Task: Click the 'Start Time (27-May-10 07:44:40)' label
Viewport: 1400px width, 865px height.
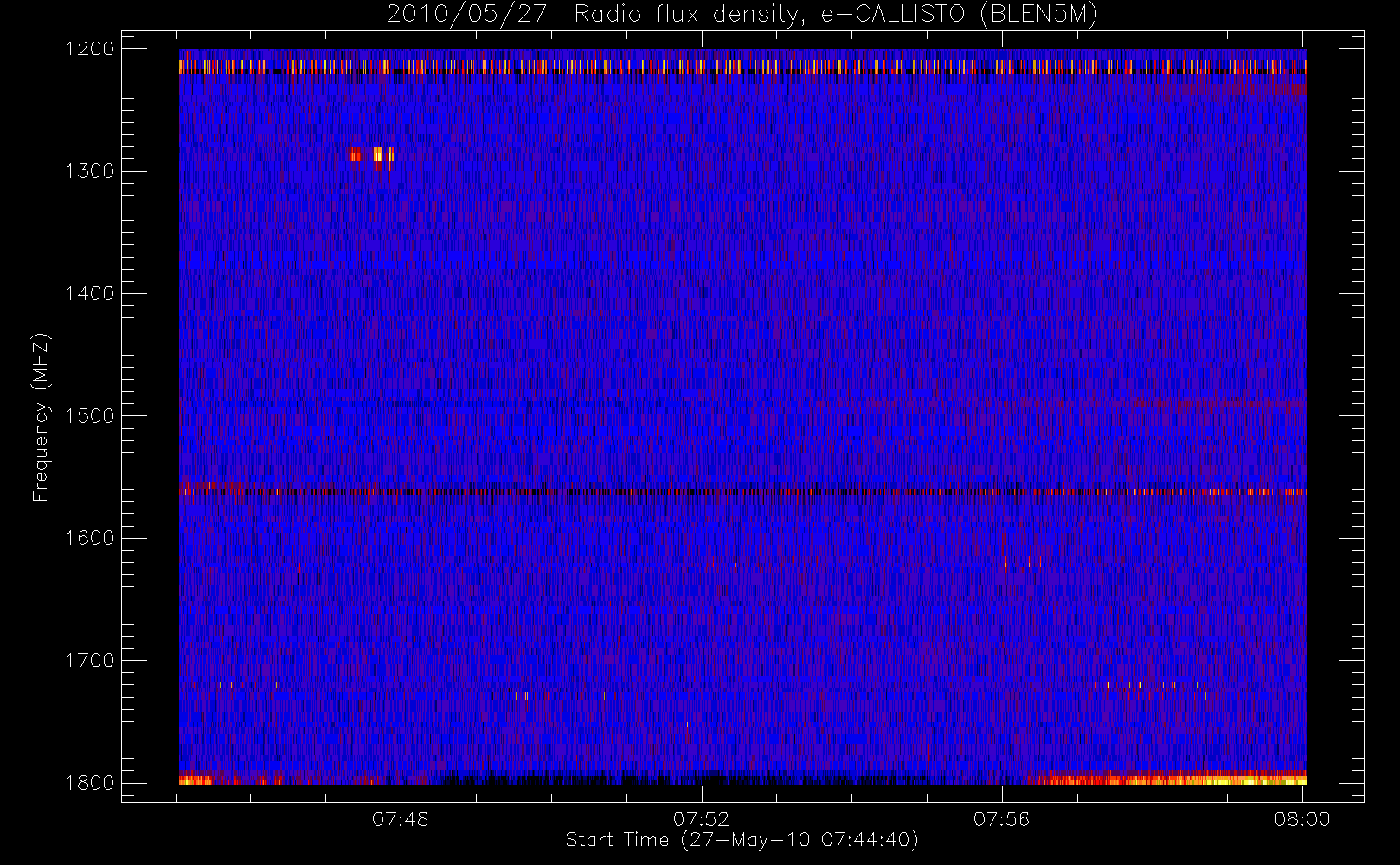Action: [x=742, y=840]
